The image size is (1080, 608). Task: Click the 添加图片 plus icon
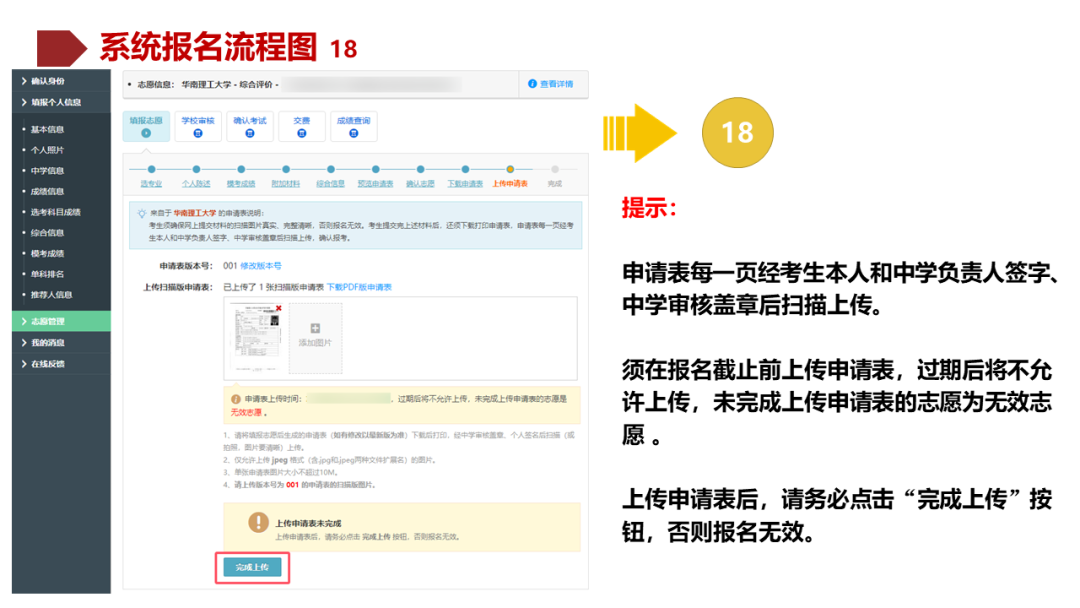[x=314, y=327]
